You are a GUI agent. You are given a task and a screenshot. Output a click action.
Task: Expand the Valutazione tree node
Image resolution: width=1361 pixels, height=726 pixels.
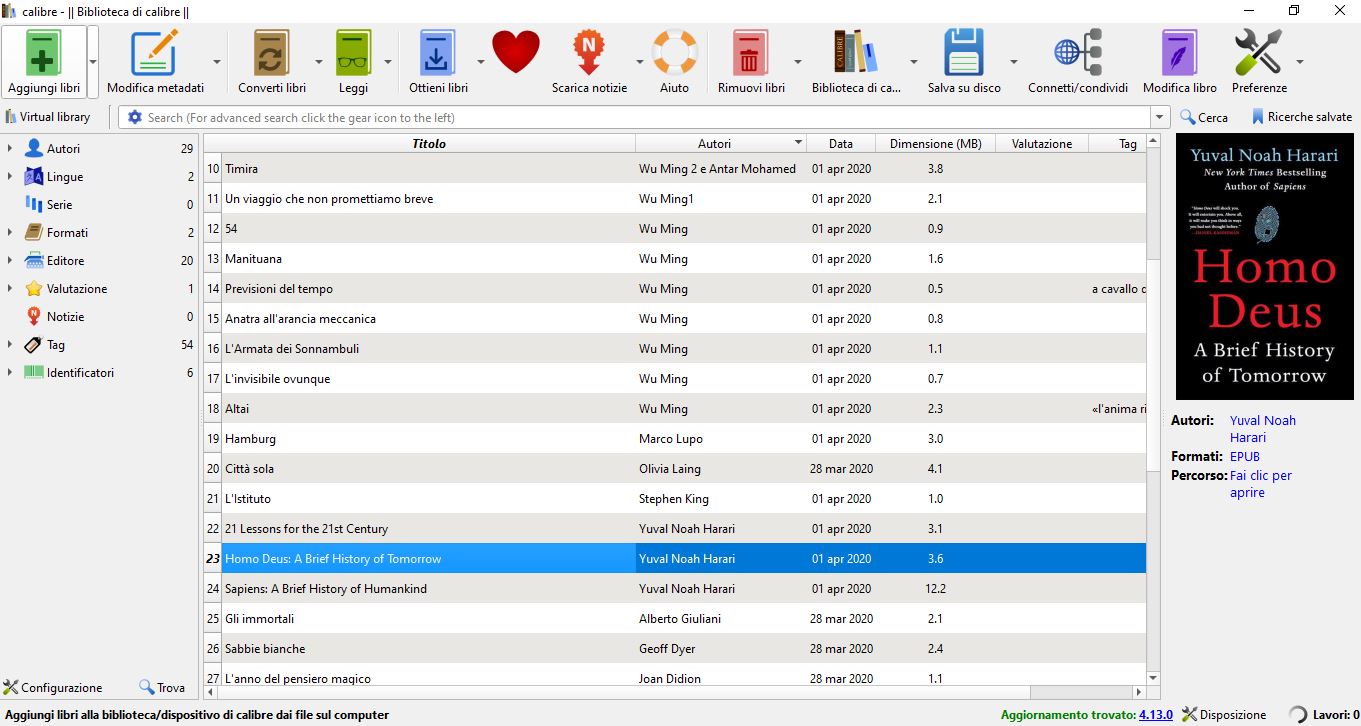(x=10, y=289)
